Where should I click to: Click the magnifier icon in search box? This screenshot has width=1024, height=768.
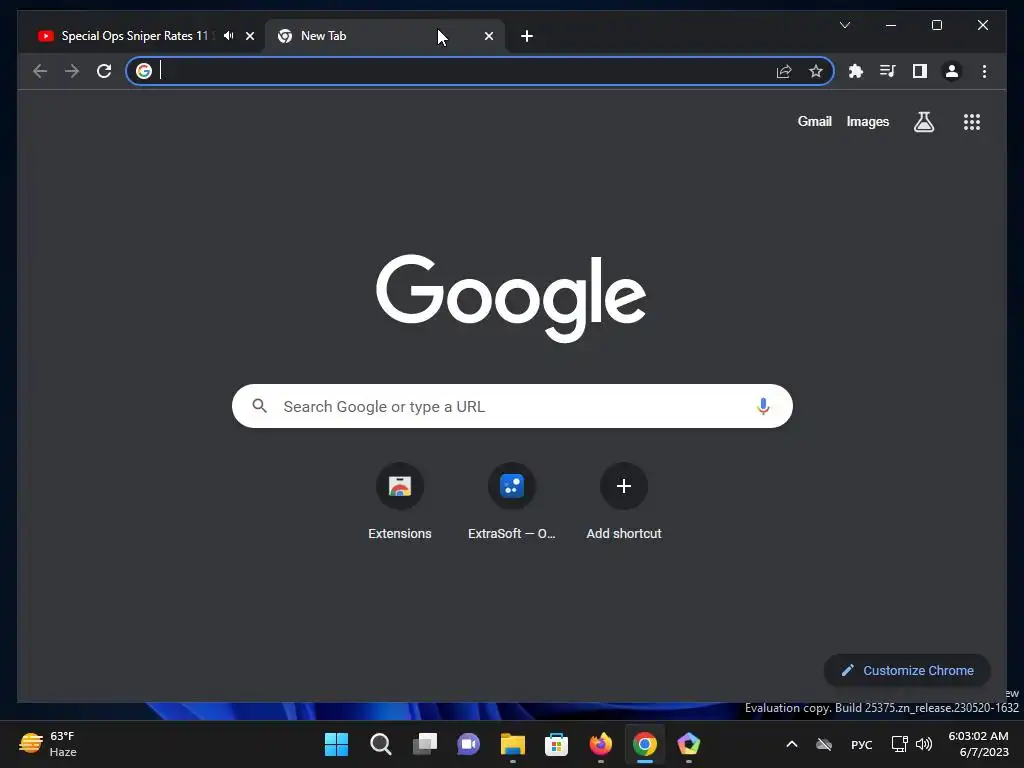tap(259, 406)
